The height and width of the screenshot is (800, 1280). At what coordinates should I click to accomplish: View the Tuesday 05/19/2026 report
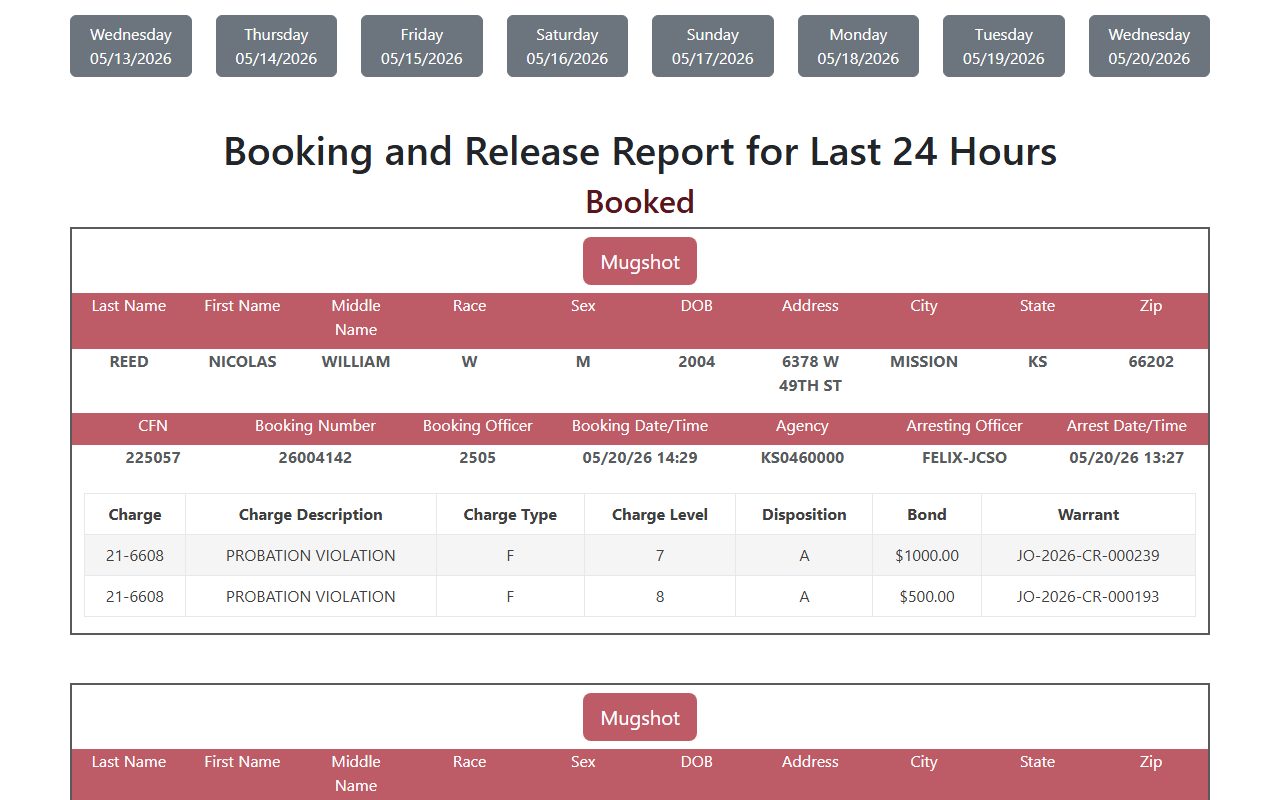1004,46
